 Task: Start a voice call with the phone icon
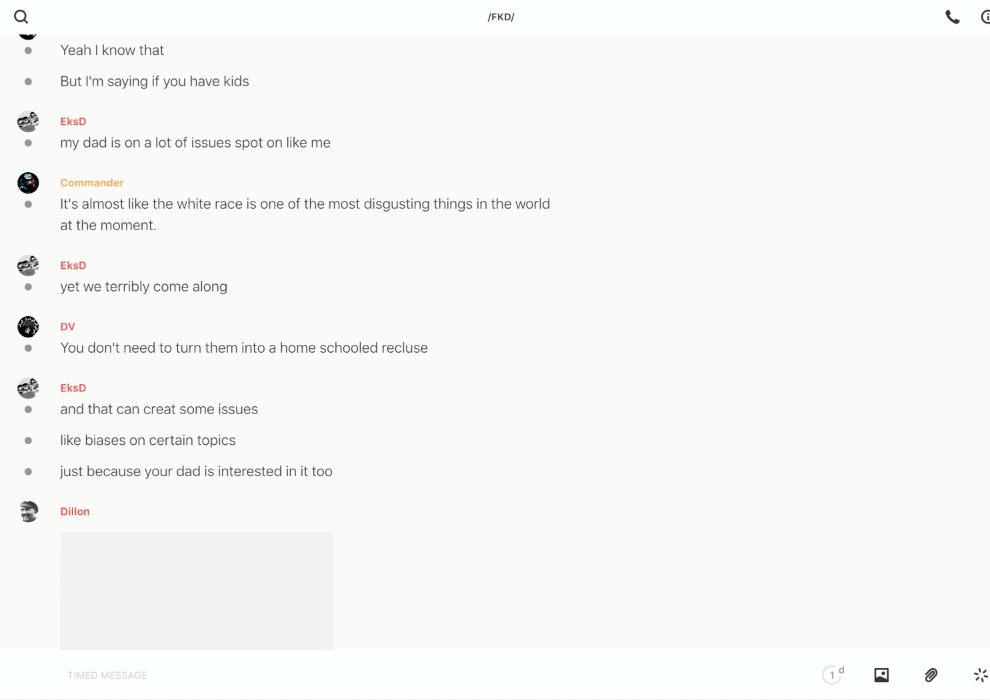point(952,17)
